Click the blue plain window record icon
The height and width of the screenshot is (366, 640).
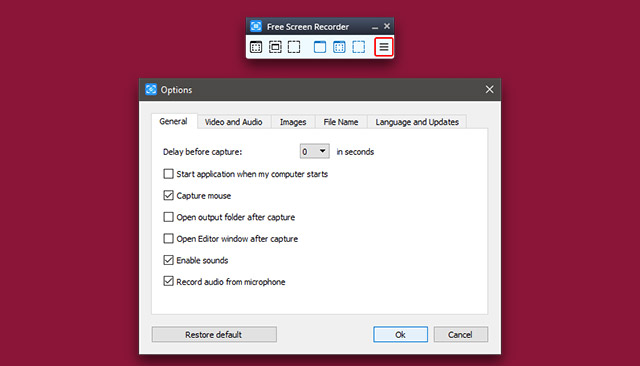[320, 47]
